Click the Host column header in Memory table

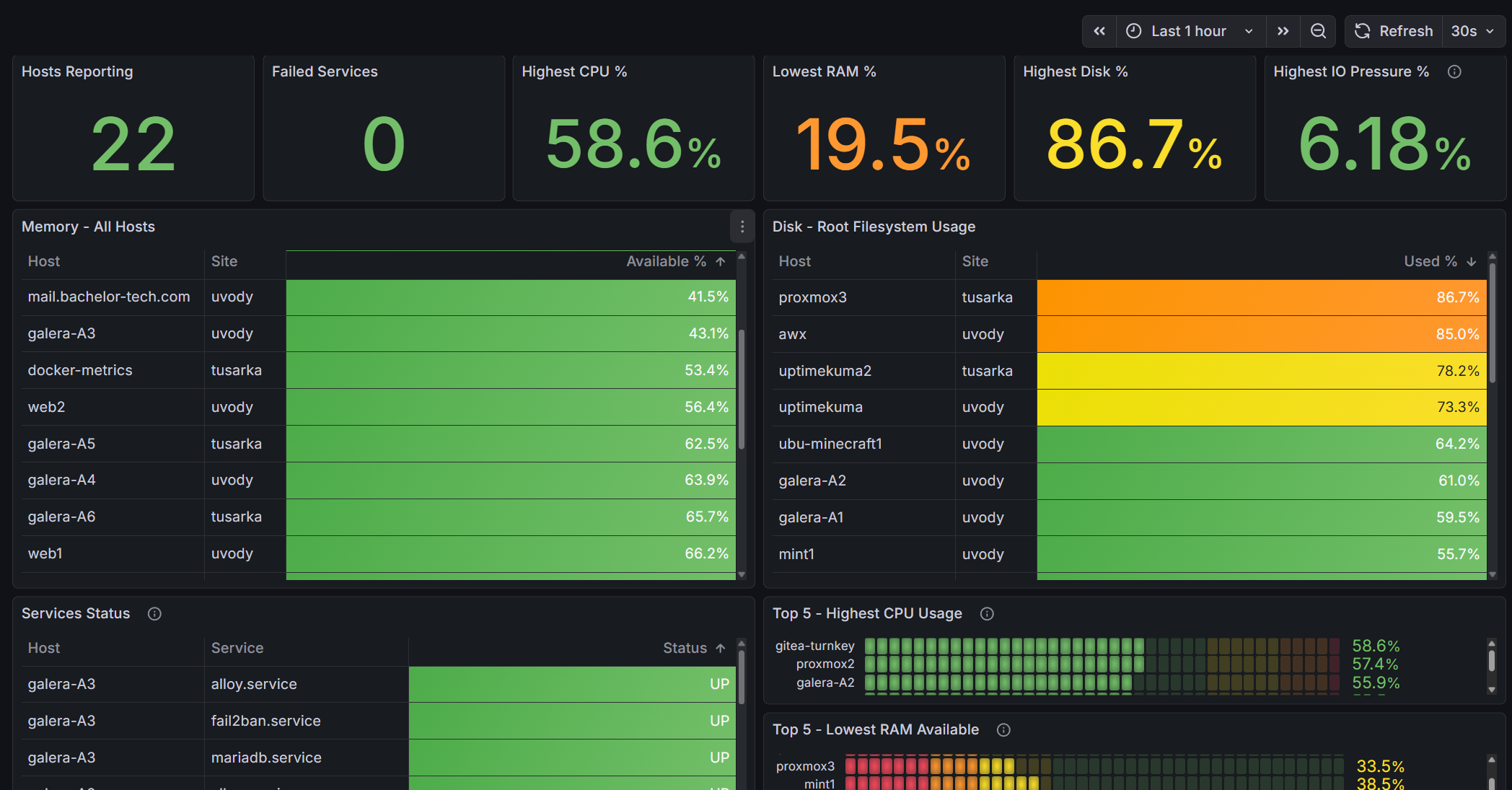pos(44,261)
